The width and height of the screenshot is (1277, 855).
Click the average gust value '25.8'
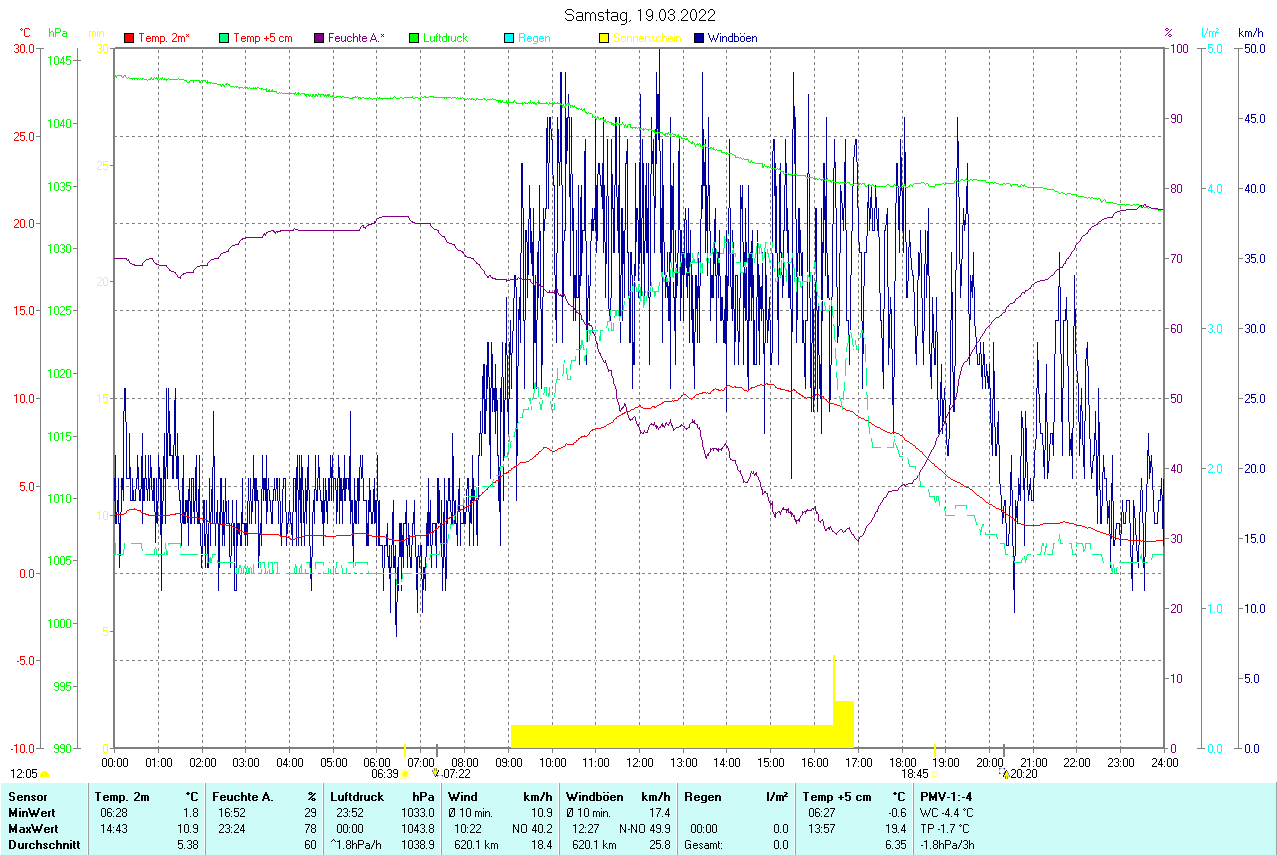[659, 845]
